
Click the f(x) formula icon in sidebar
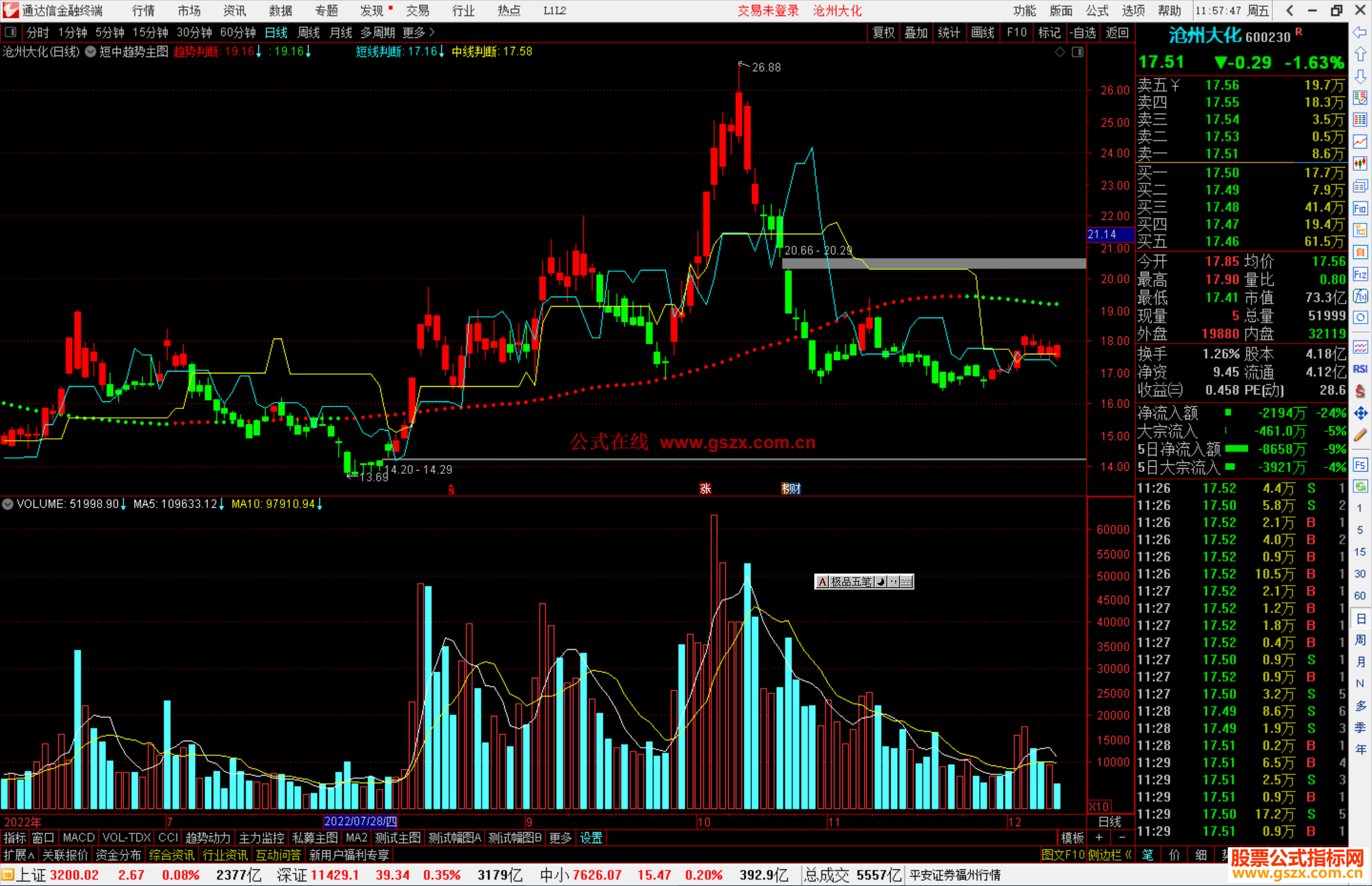coord(1360,297)
